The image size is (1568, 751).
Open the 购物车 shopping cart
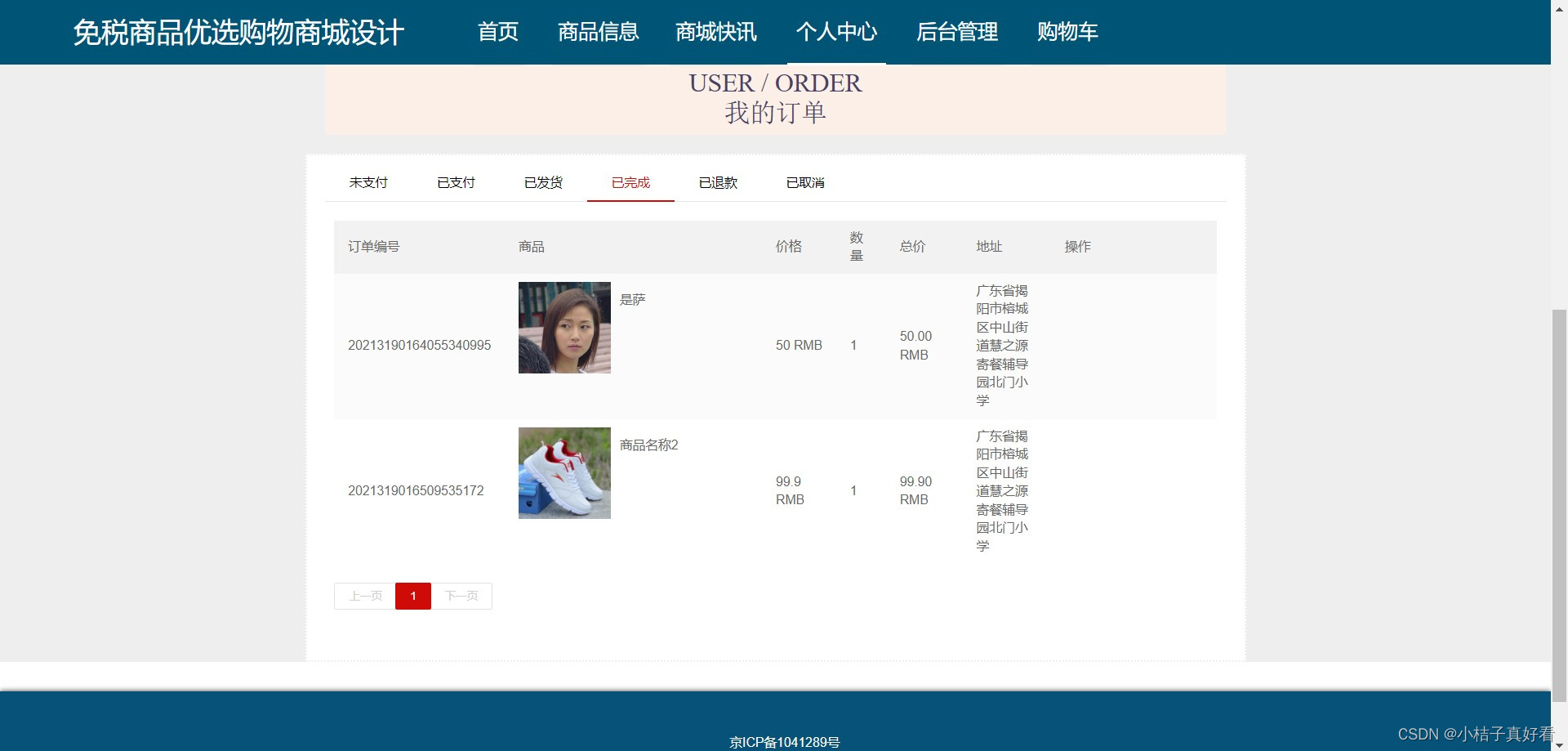click(1067, 32)
